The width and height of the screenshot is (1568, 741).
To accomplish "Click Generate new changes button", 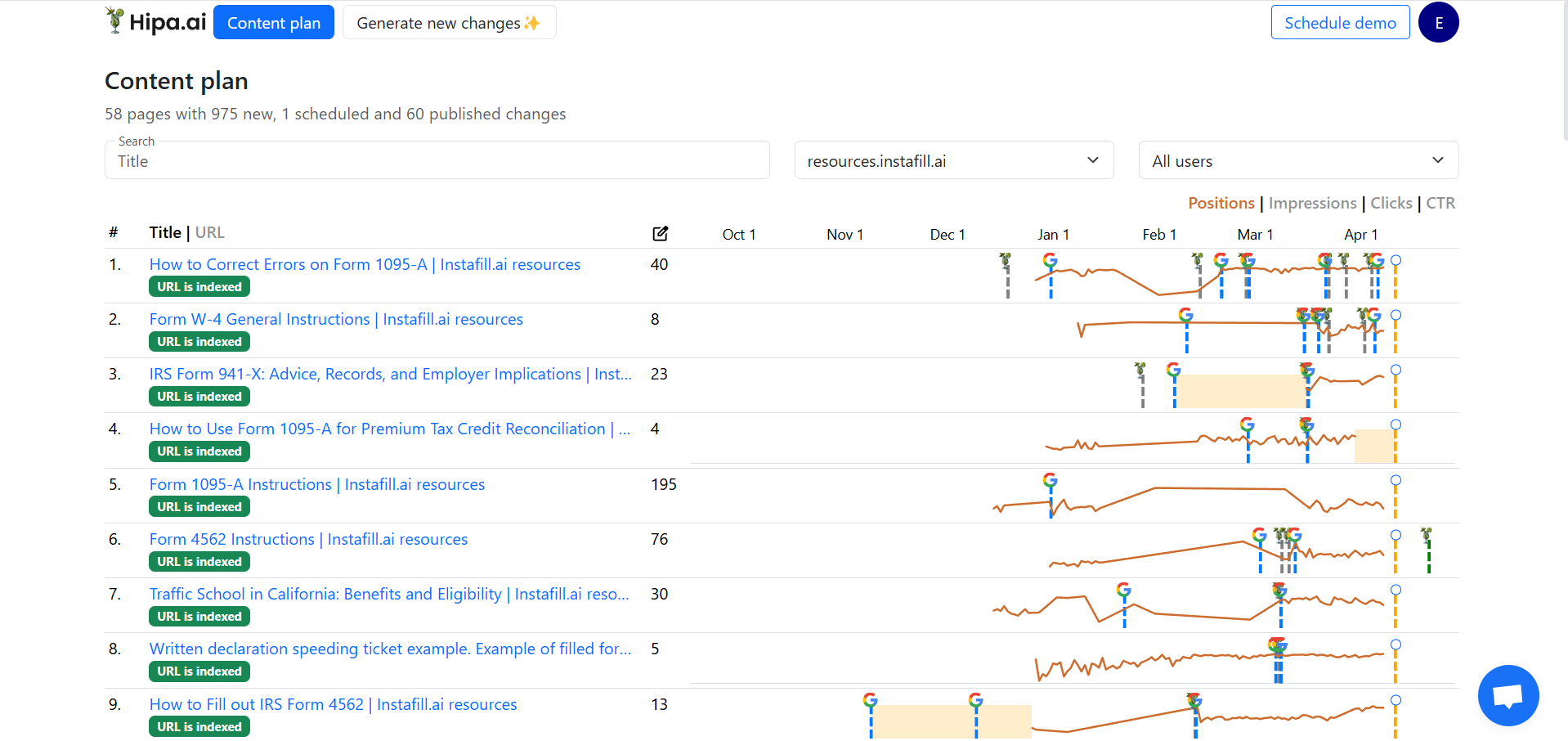I will coord(449,23).
